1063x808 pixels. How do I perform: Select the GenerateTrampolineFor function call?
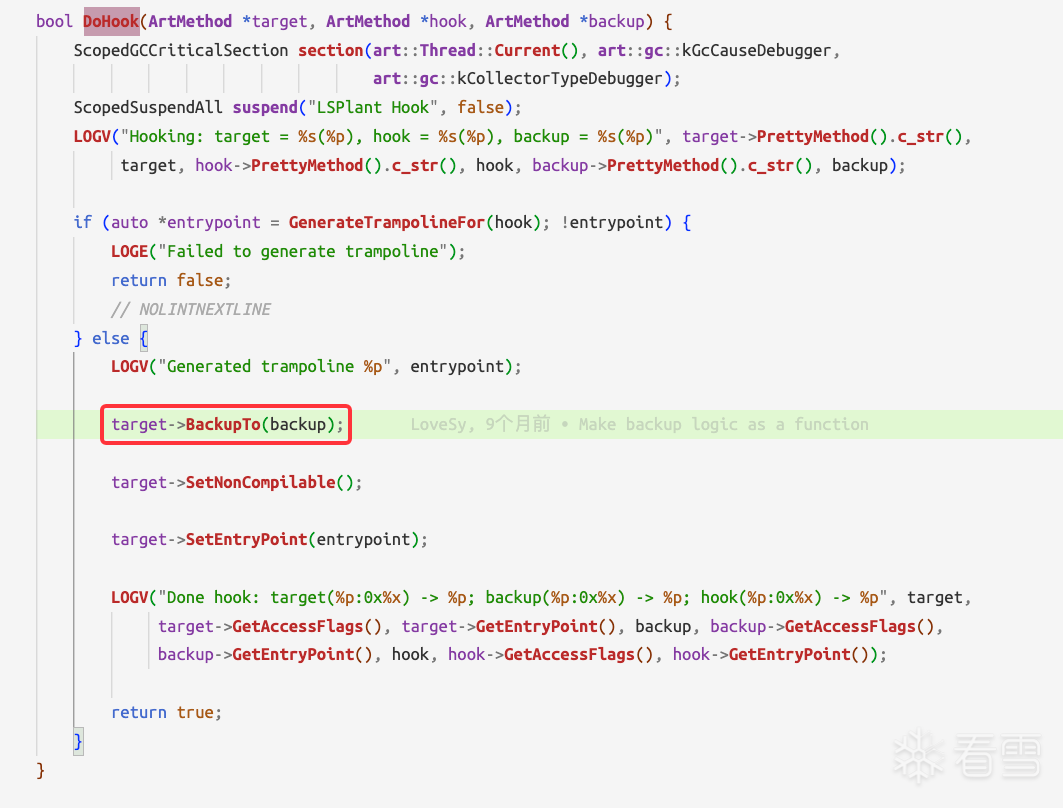(388, 222)
